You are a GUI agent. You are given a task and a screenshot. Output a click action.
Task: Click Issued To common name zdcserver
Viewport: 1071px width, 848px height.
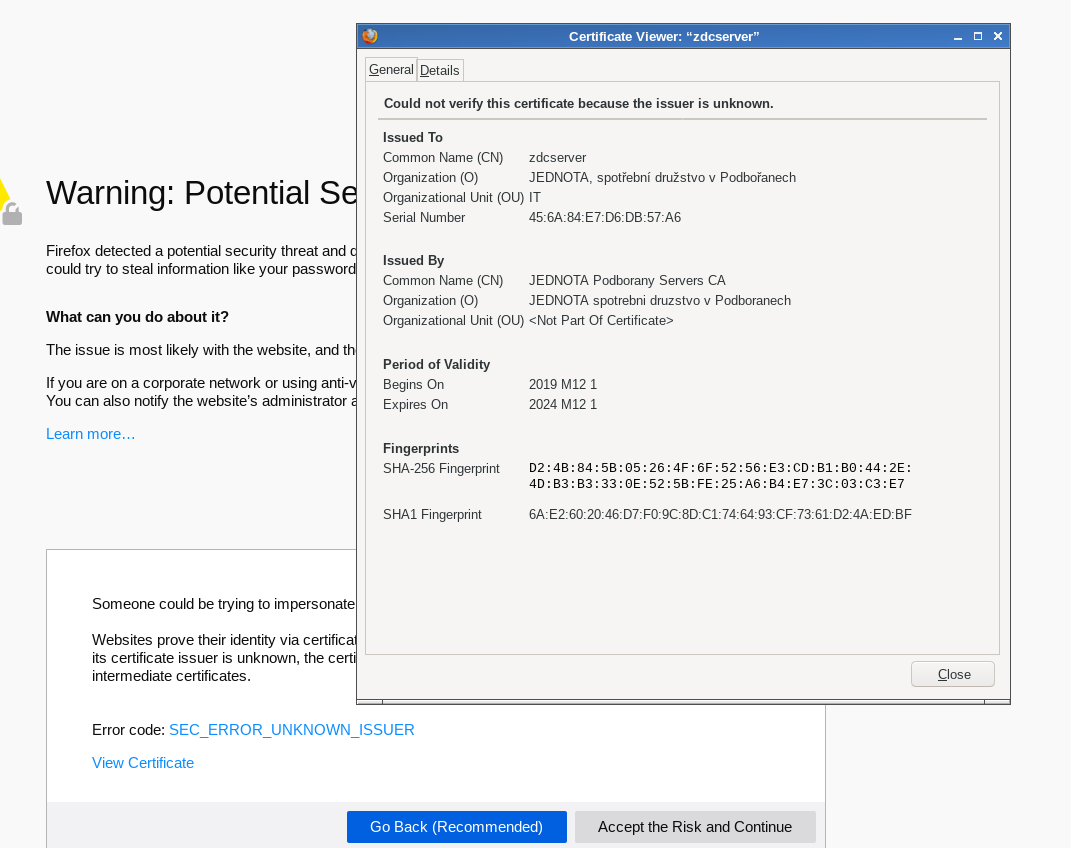(x=557, y=158)
